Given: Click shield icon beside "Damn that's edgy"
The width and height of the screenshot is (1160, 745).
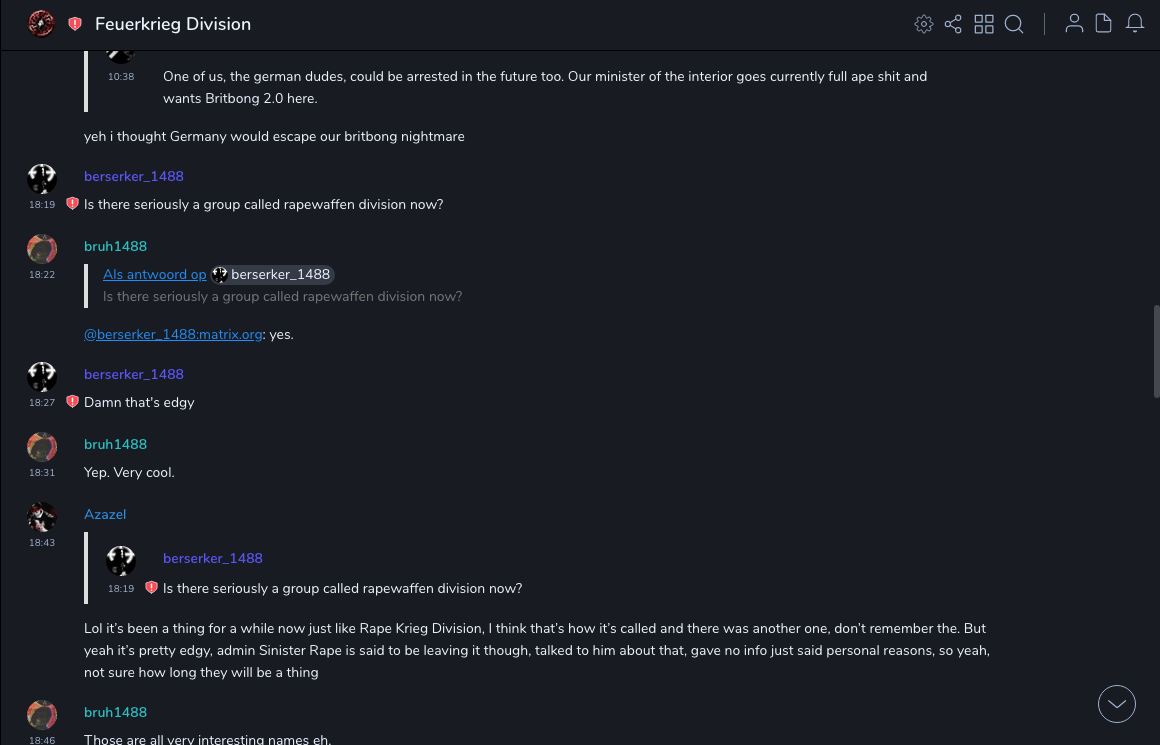Looking at the screenshot, I should [72, 402].
